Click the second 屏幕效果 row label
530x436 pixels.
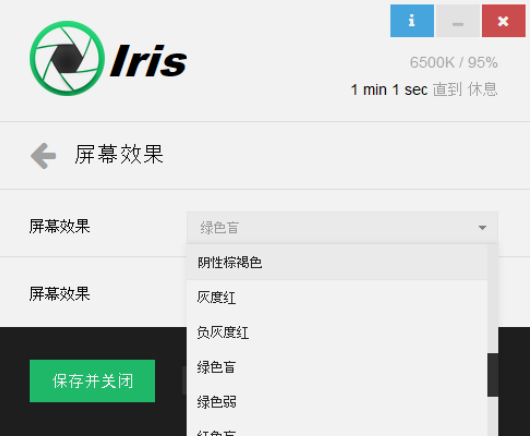[x=59, y=294]
